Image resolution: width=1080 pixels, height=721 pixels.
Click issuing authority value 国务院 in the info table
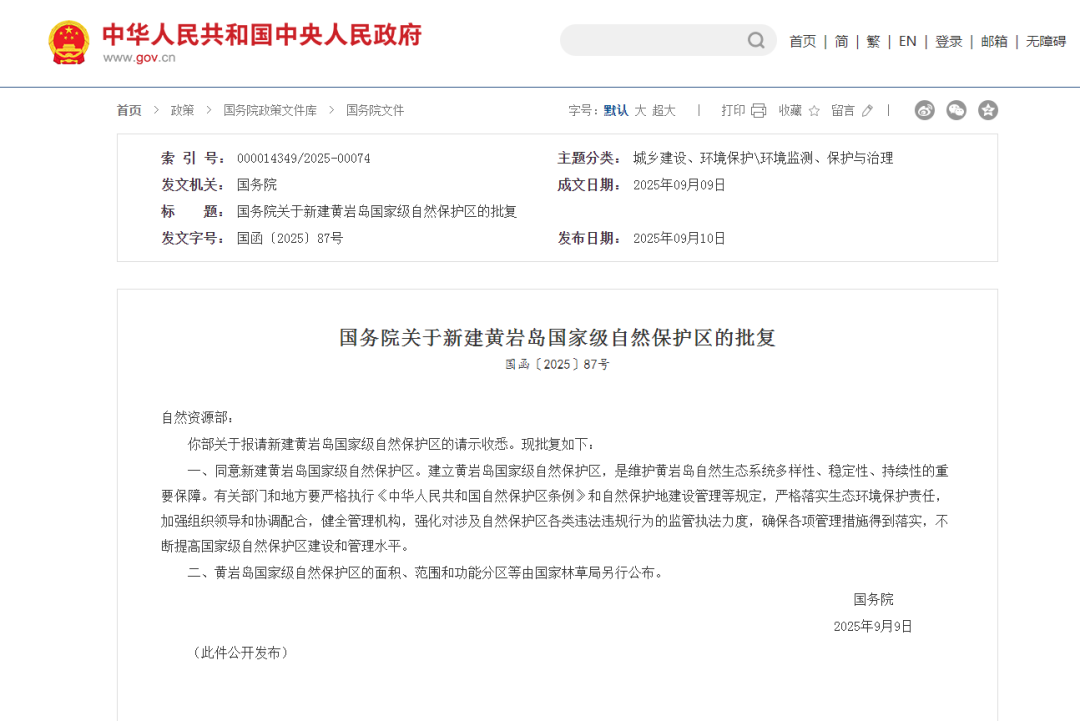[x=257, y=185]
